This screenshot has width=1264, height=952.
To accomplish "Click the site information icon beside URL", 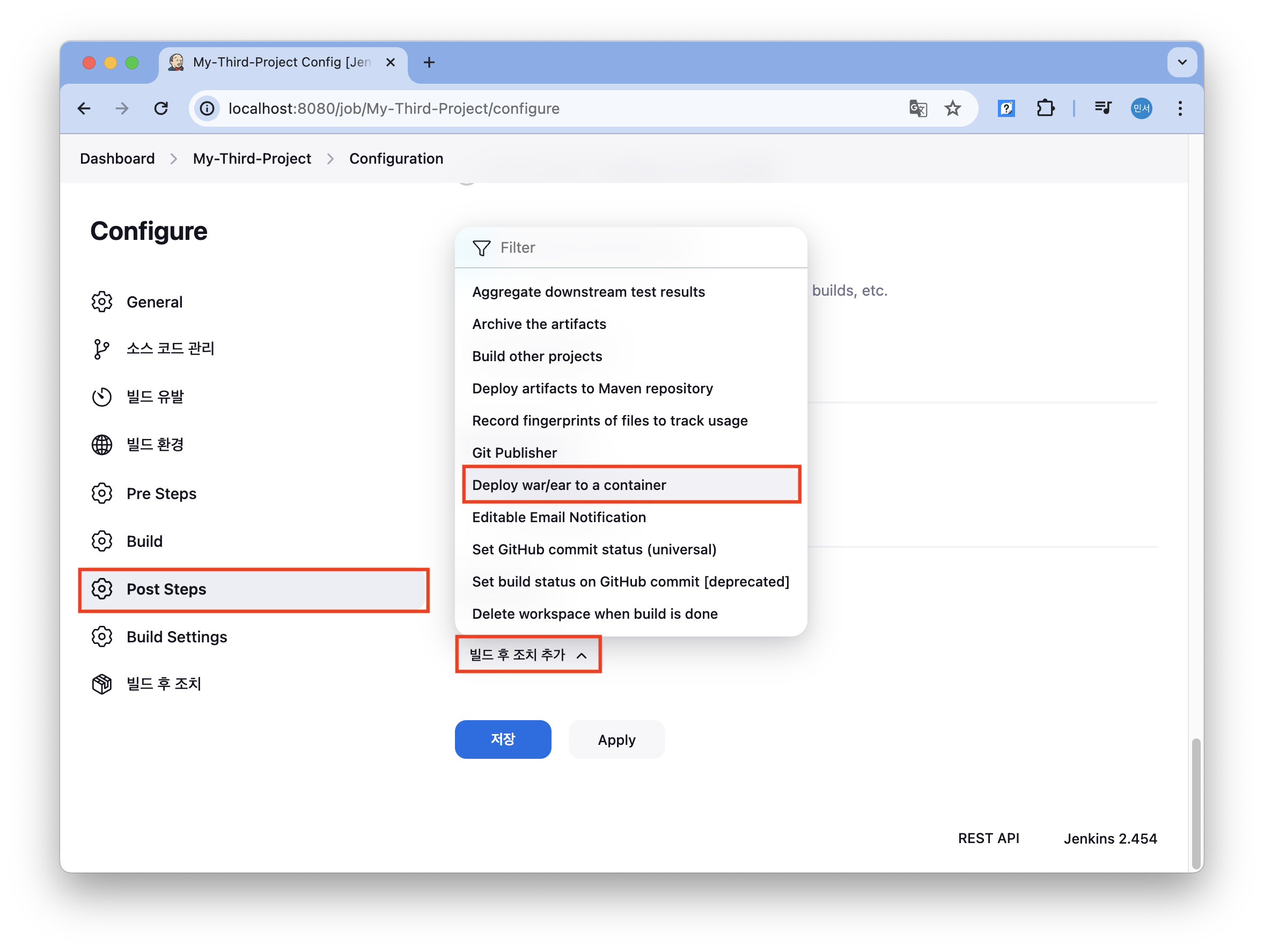I will (x=208, y=108).
